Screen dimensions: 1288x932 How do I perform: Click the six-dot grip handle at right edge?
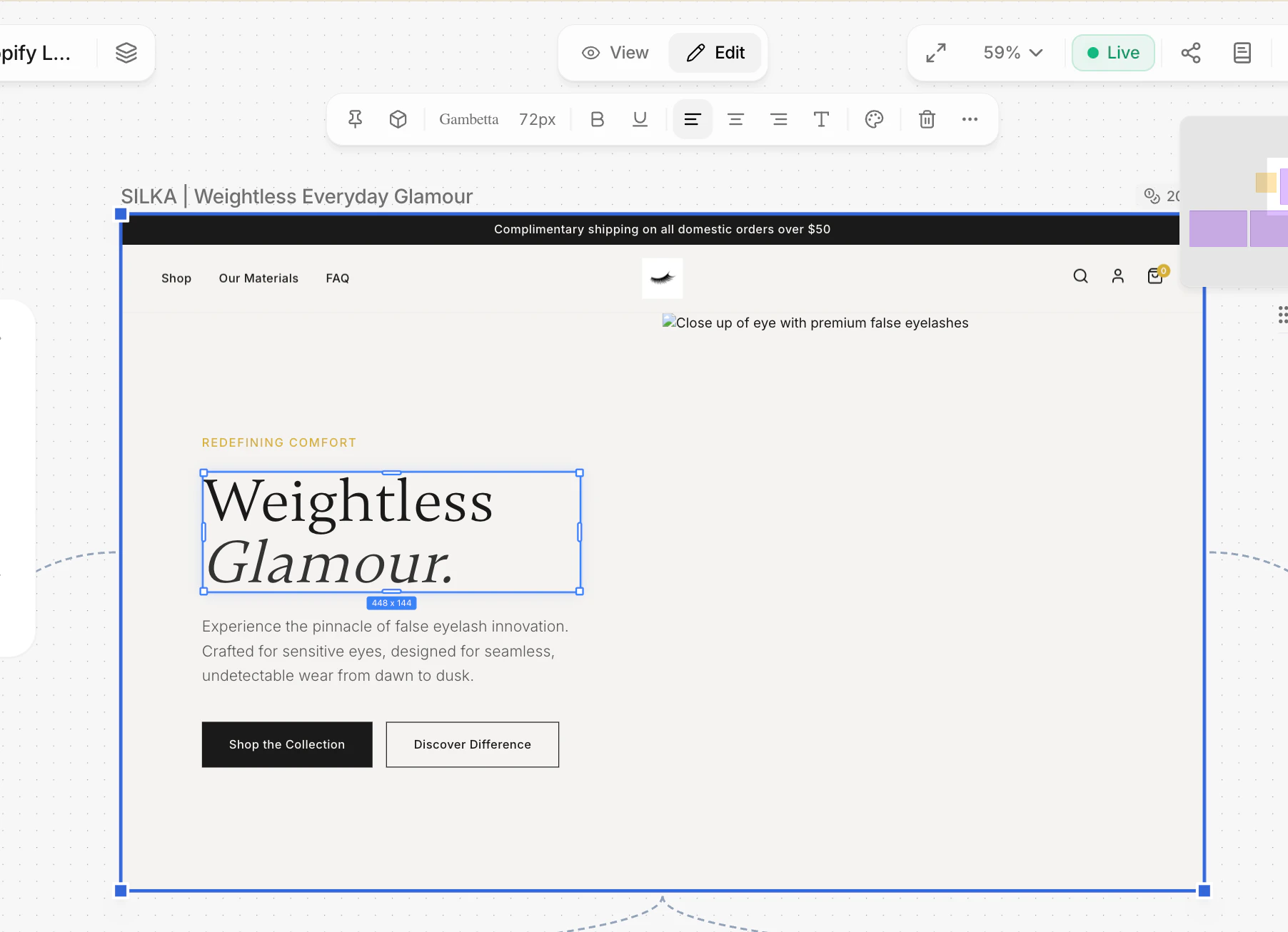(x=1283, y=315)
